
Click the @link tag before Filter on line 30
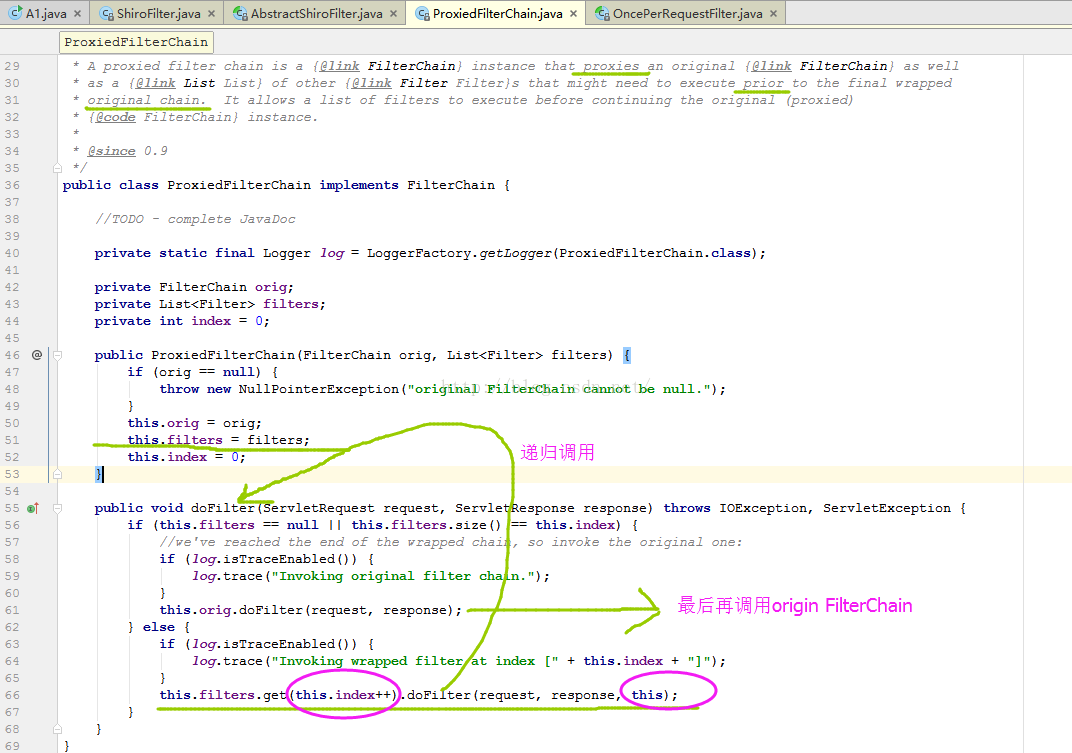pos(371,83)
